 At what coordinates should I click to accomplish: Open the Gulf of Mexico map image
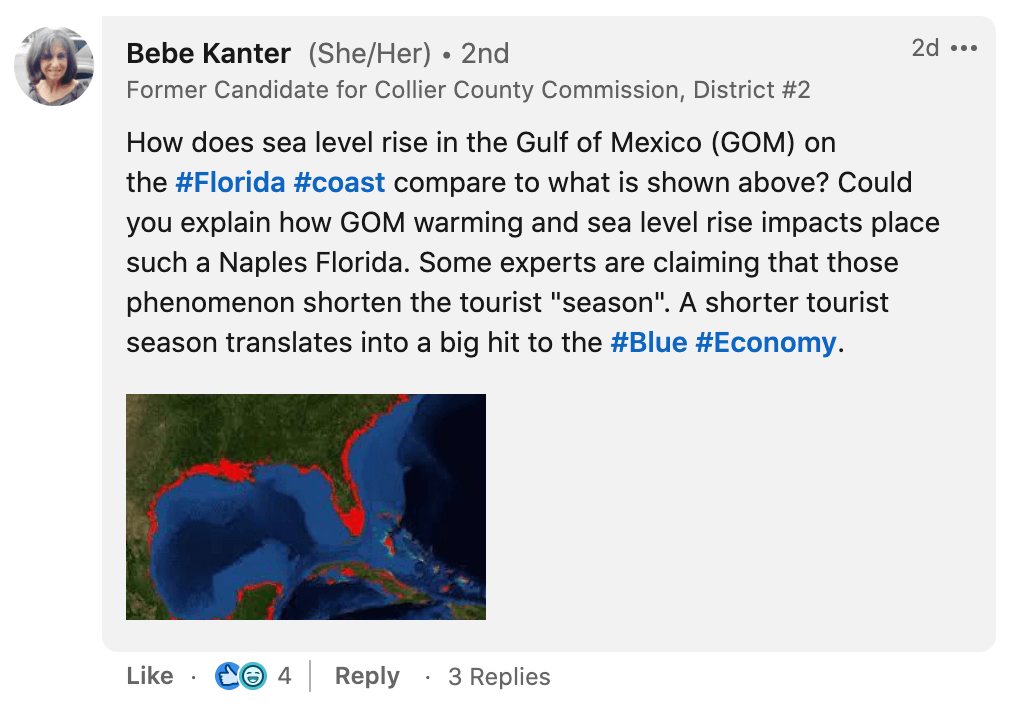coord(305,506)
